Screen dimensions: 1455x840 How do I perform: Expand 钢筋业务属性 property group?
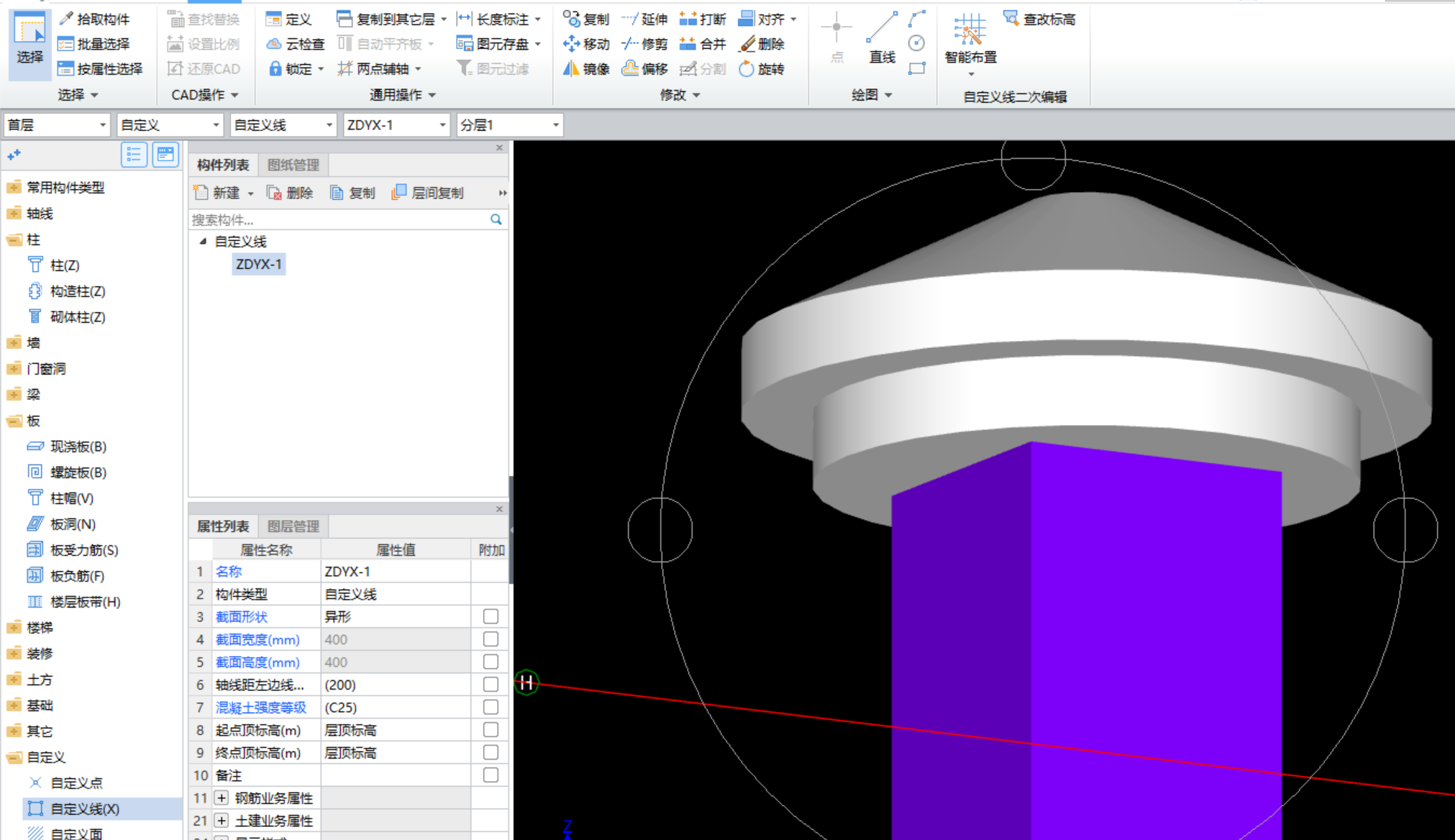222,798
